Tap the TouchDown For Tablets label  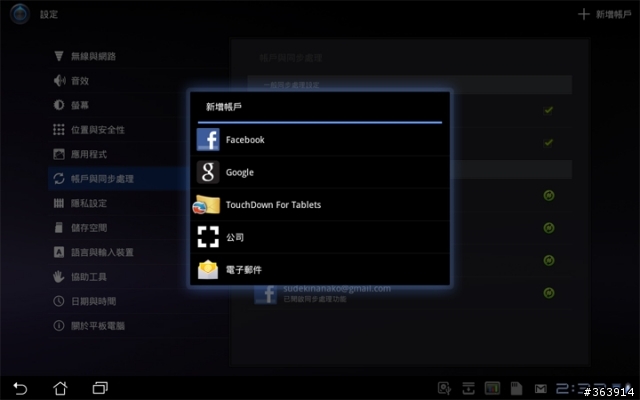(273, 205)
